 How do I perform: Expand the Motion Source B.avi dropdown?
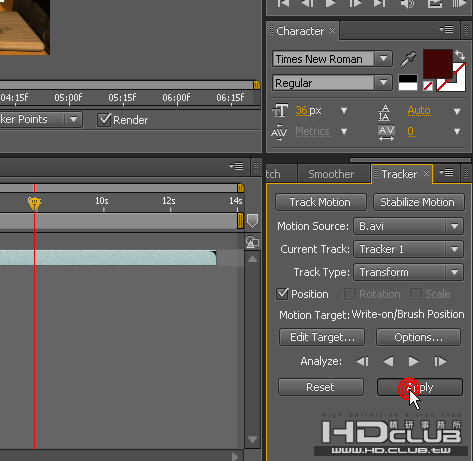click(454, 226)
